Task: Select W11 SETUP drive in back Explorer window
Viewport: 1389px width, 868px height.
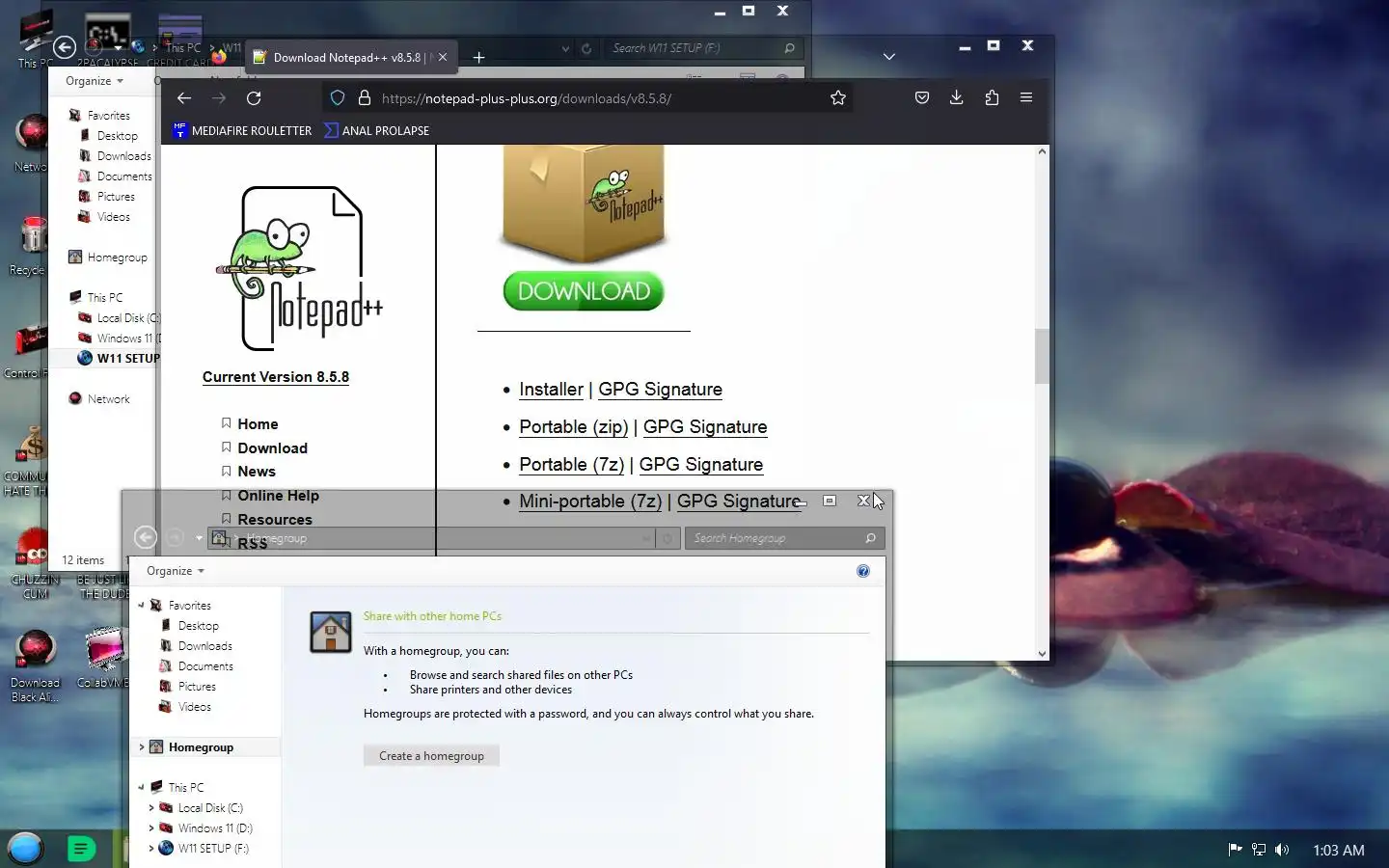Action: (x=119, y=358)
